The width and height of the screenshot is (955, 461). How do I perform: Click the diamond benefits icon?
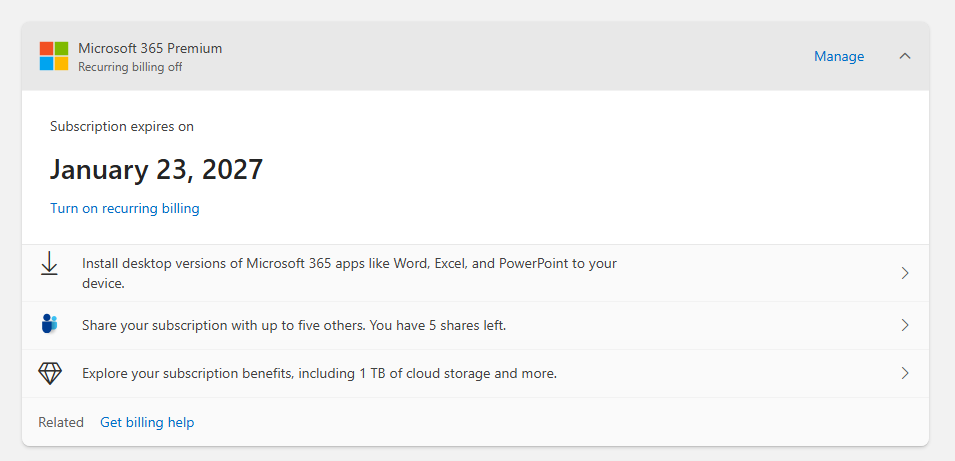click(x=49, y=373)
